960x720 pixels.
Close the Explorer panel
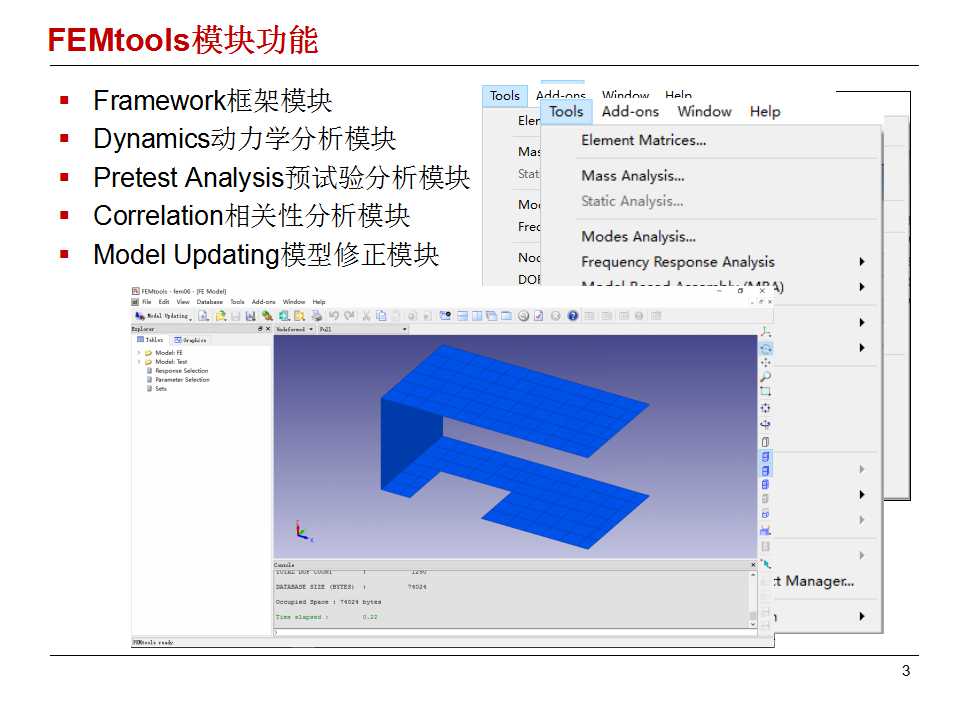(268, 329)
